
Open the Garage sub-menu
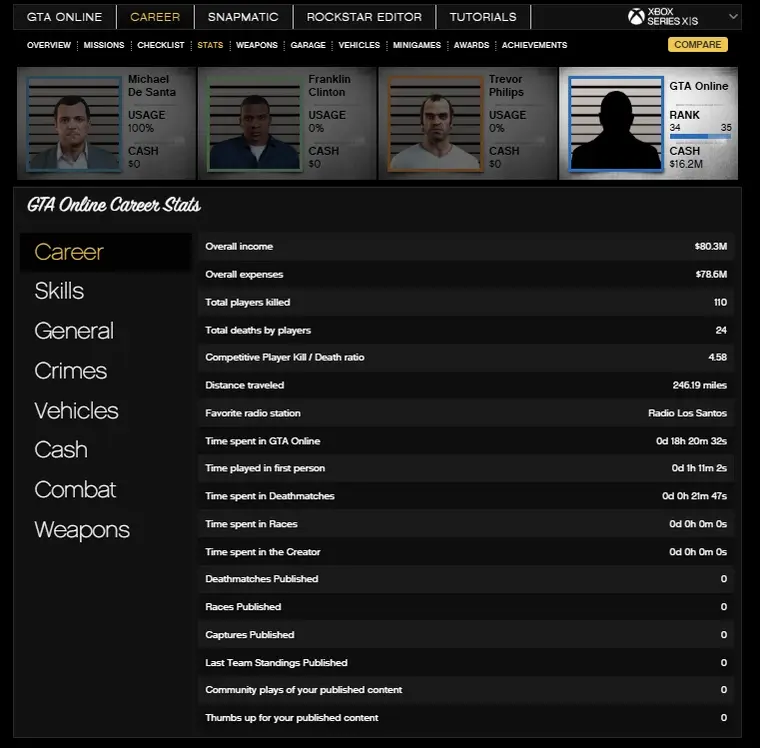308,45
